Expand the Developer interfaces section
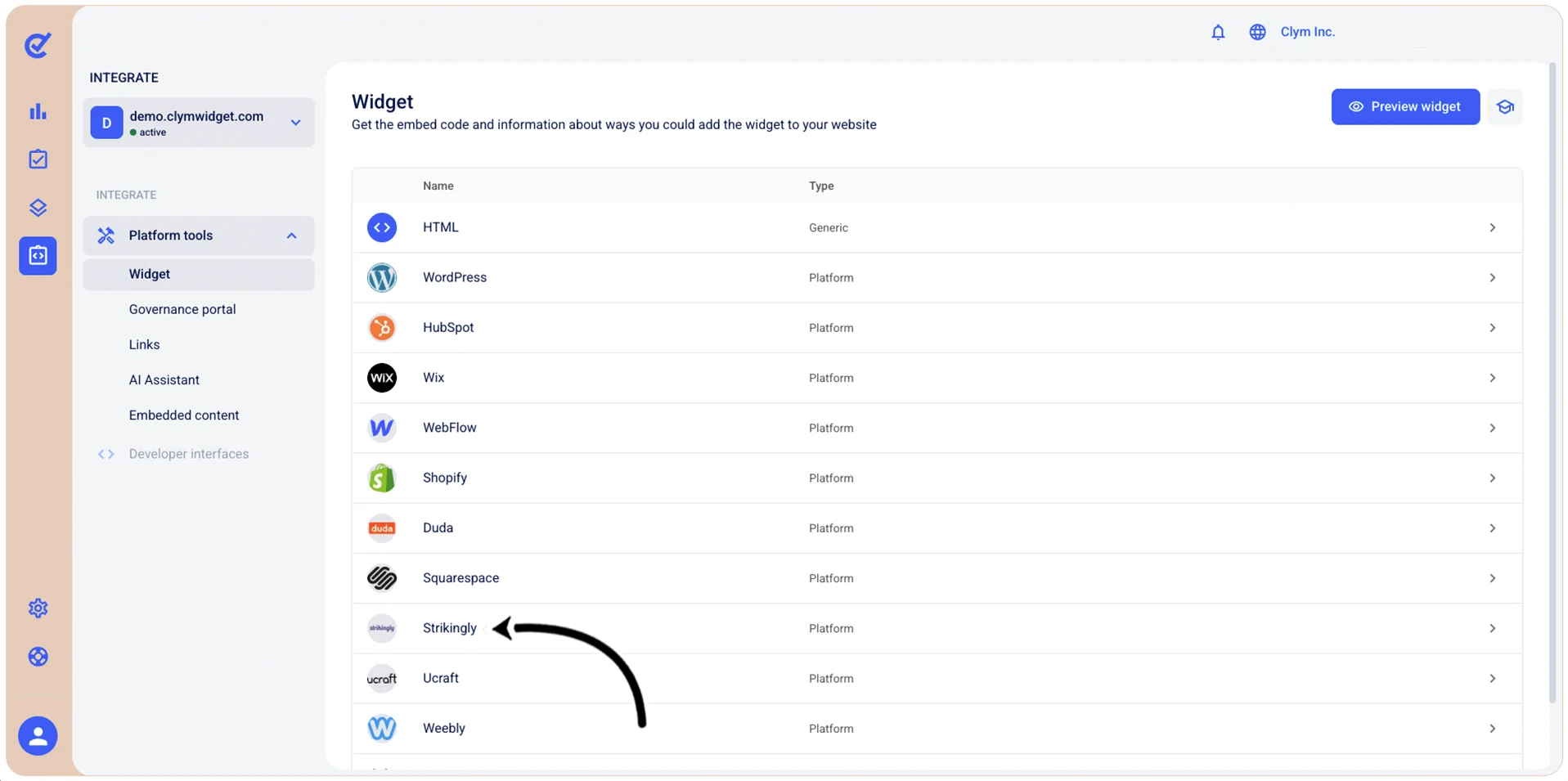 pos(173,454)
